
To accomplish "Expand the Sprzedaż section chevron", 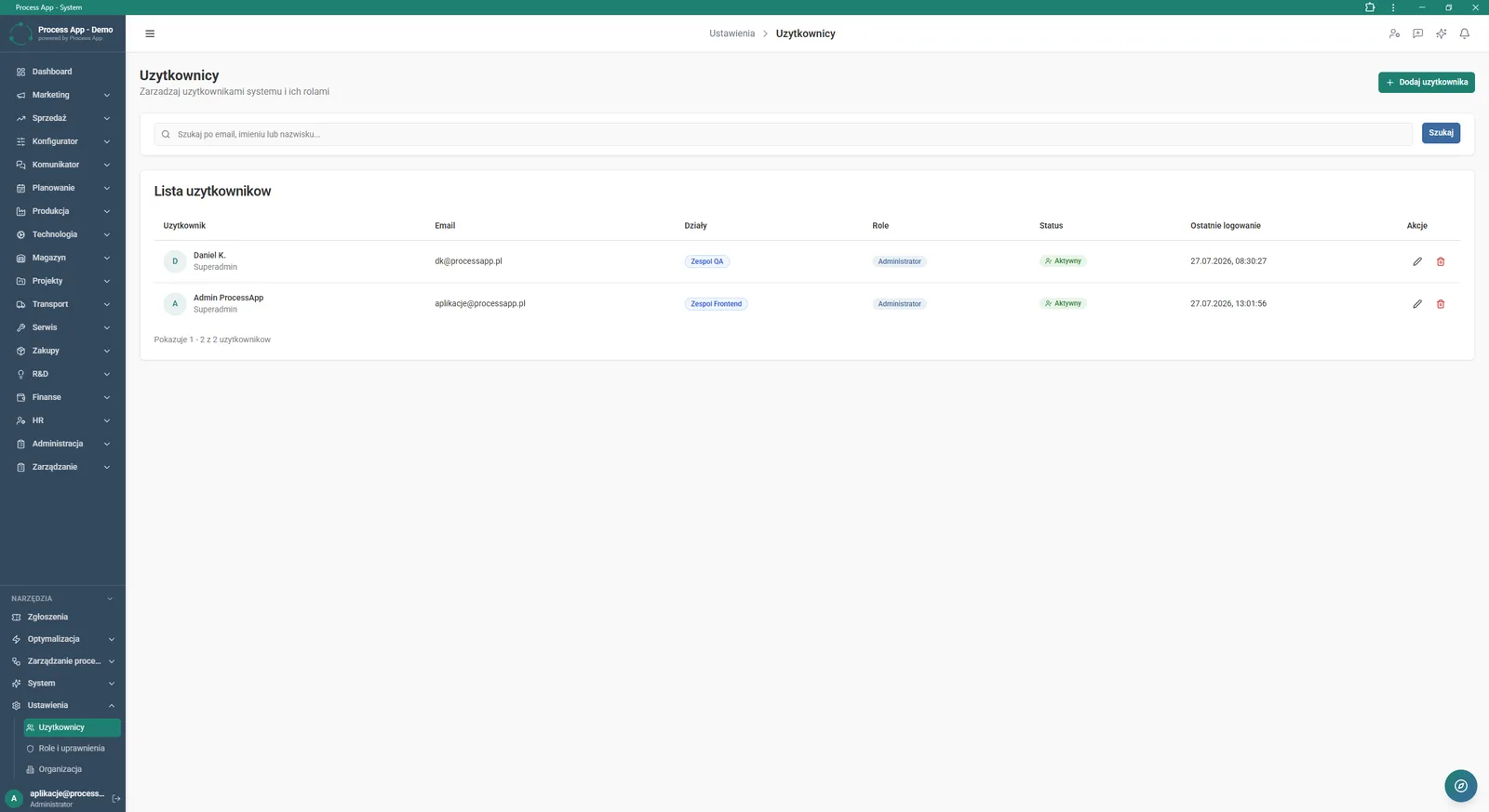I will coord(107,118).
